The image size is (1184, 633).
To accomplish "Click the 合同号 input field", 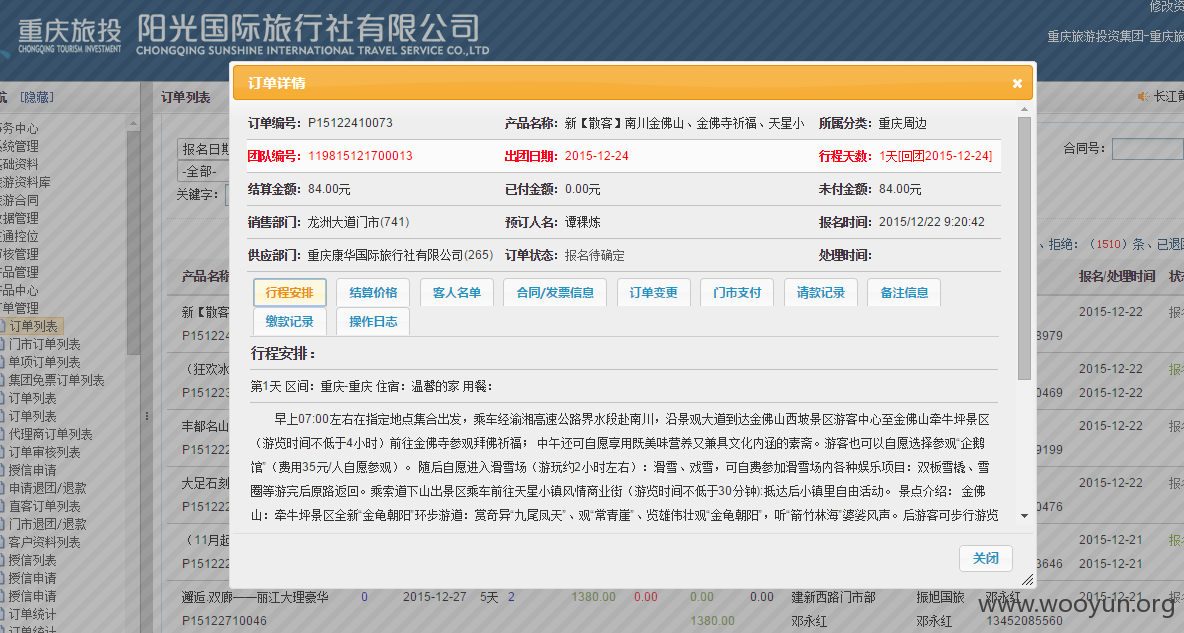I will point(1148,149).
